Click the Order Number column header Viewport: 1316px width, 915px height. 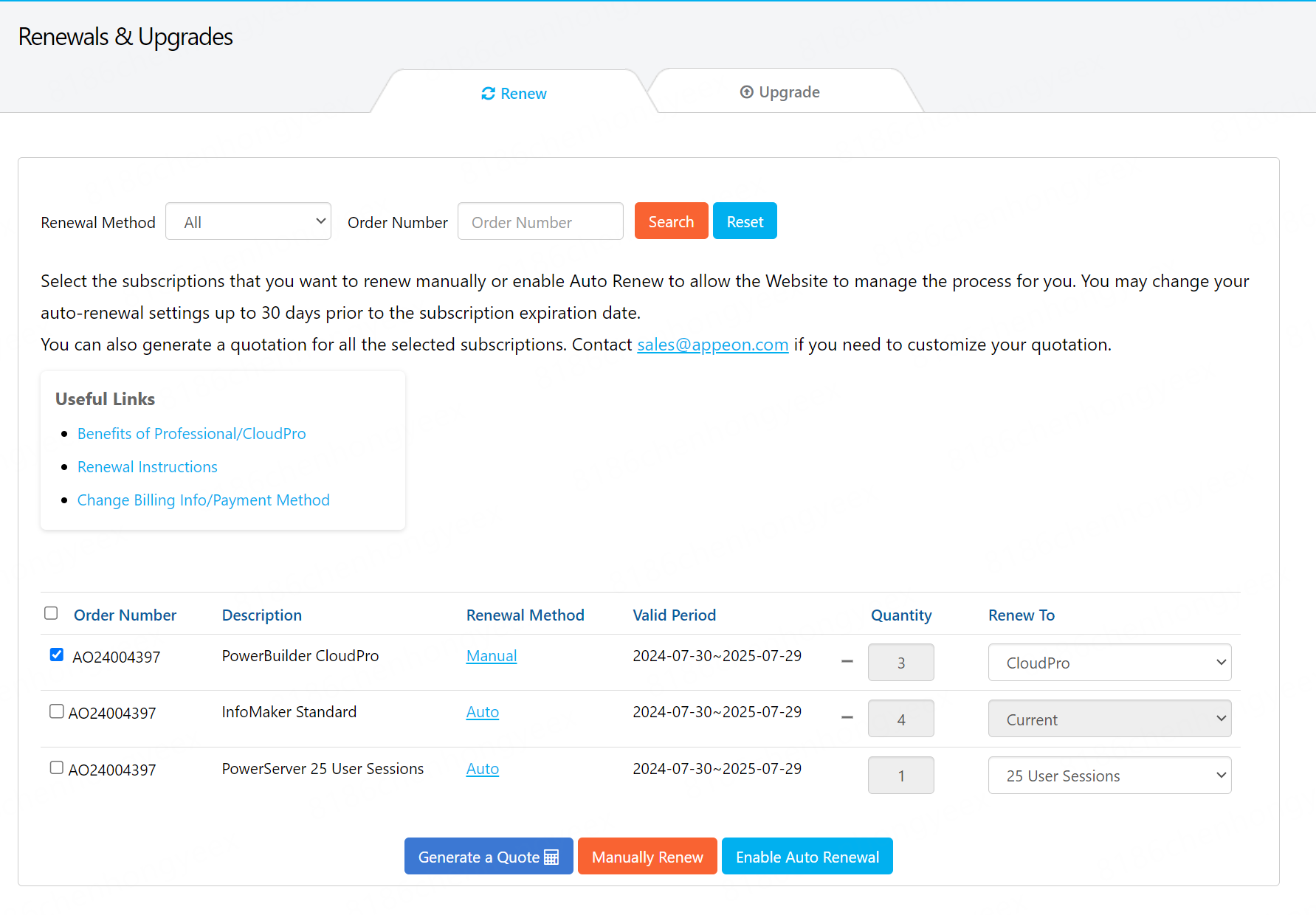coord(125,615)
